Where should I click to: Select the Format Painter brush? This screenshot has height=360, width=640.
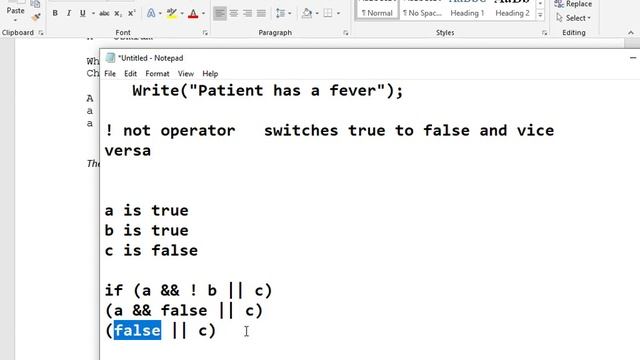pos(36,17)
